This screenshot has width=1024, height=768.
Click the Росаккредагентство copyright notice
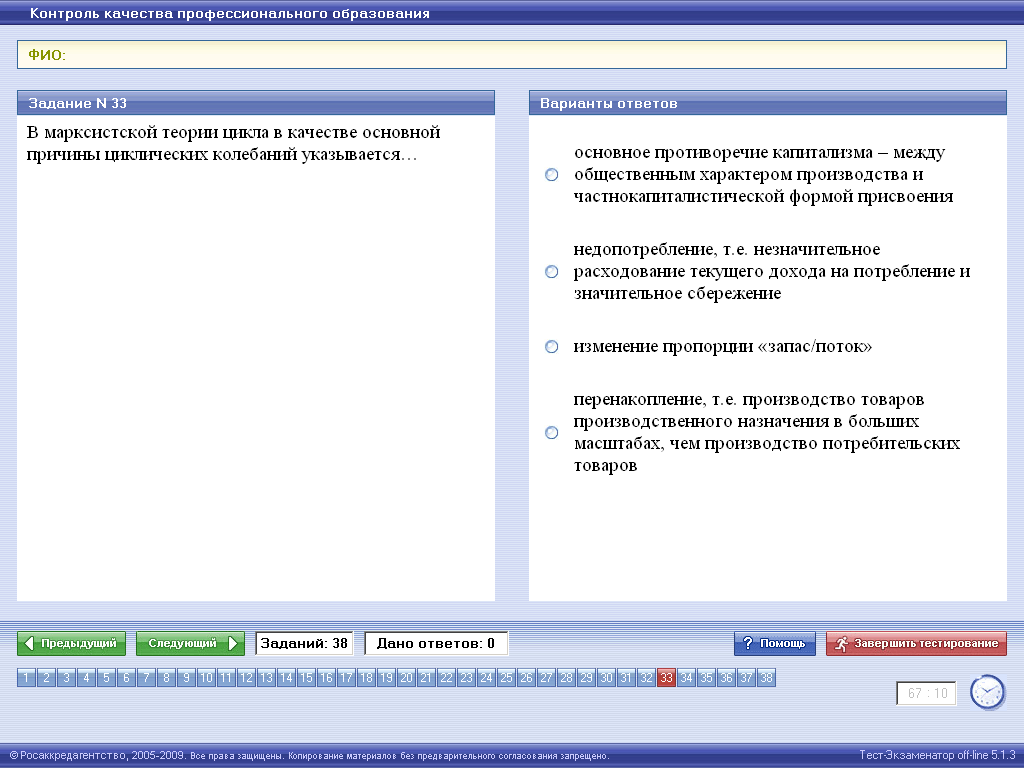tap(310, 756)
